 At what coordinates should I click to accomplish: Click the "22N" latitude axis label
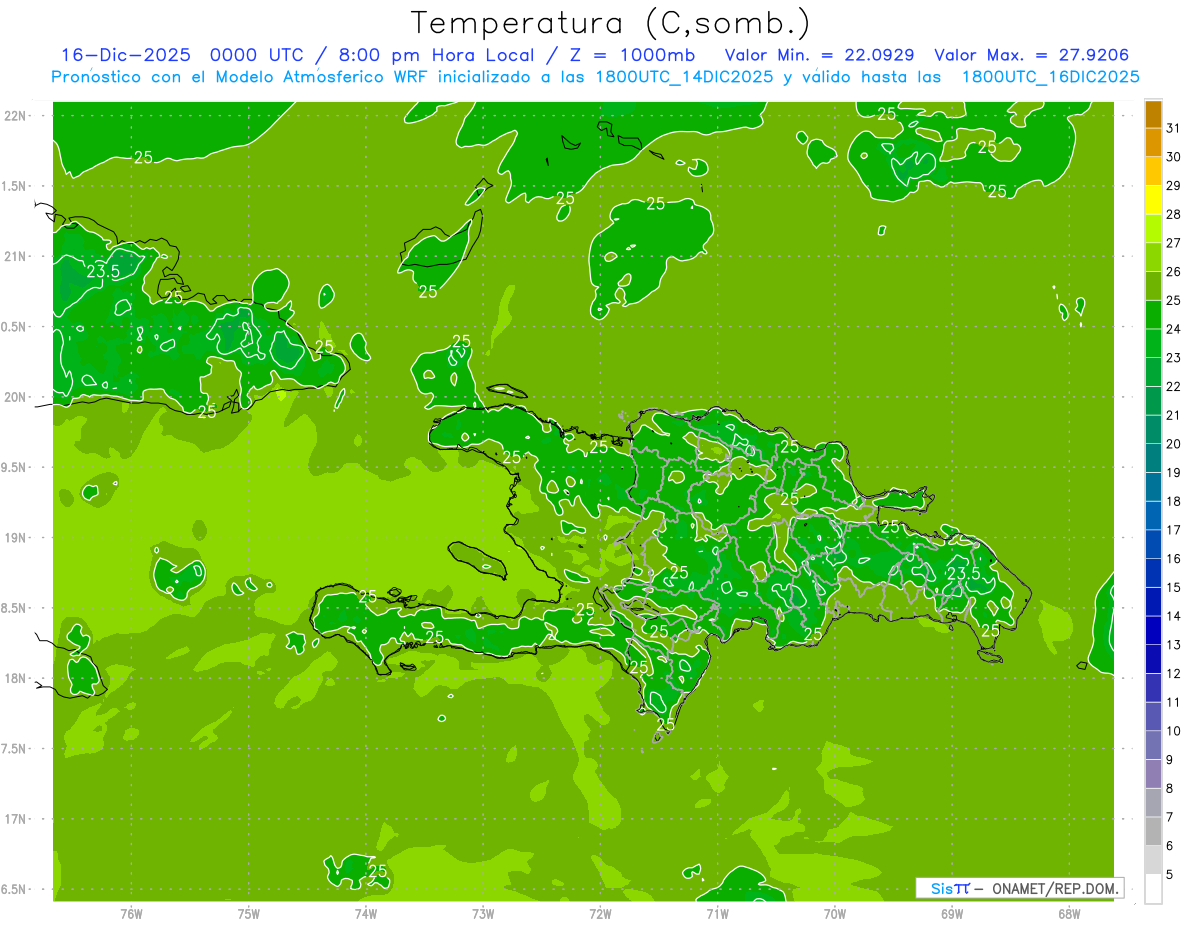pyautogui.click(x=17, y=116)
